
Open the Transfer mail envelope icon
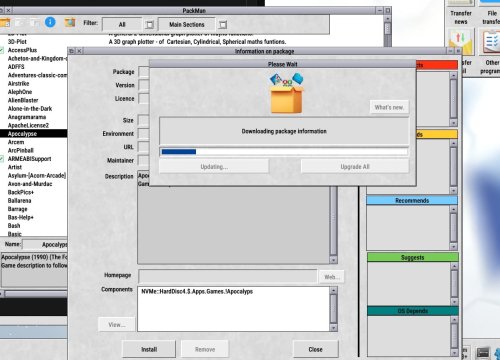pyautogui.click(x=461, y=42)
